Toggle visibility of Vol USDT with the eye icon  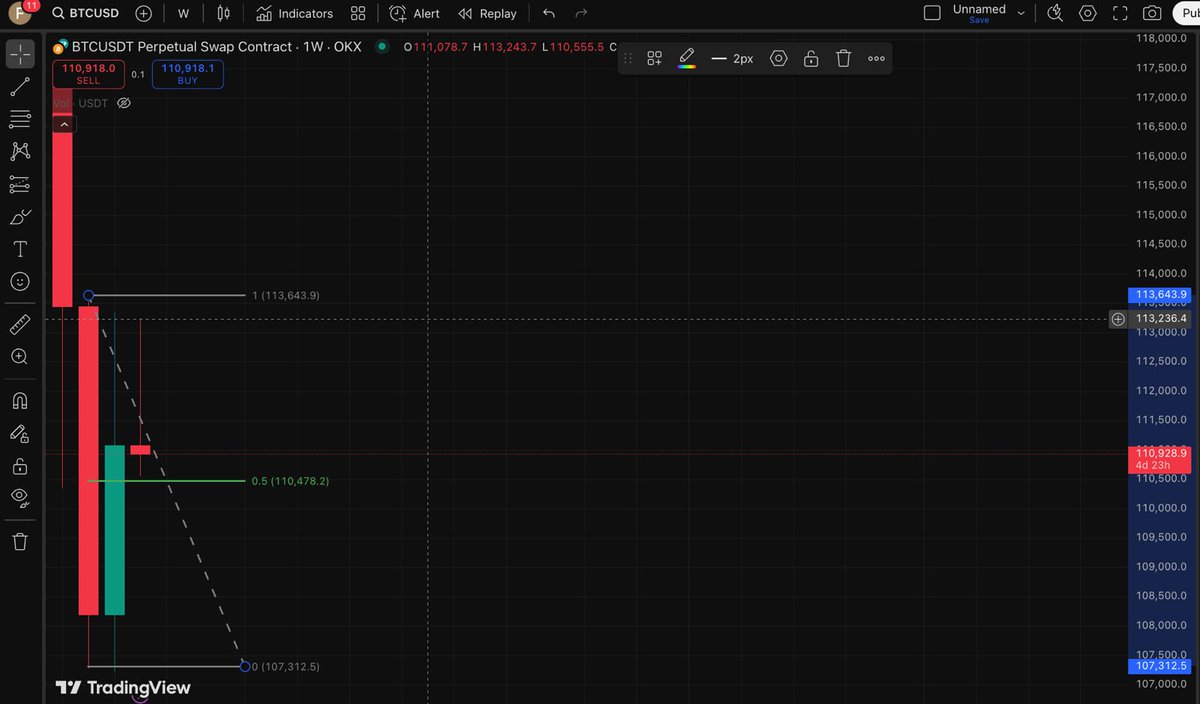[123, 102]
